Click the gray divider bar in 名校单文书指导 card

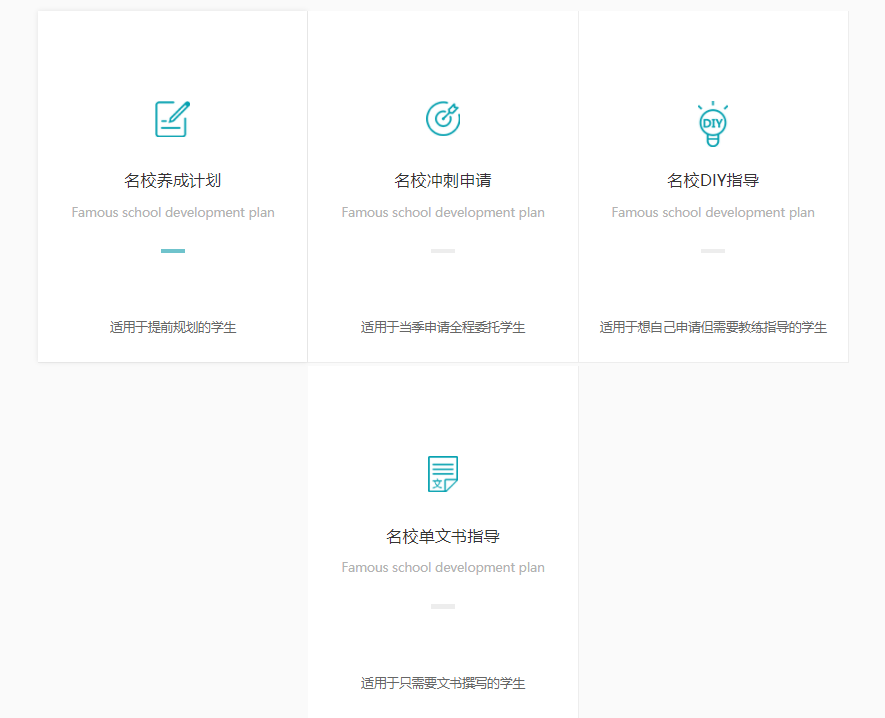tap(443, 606)
